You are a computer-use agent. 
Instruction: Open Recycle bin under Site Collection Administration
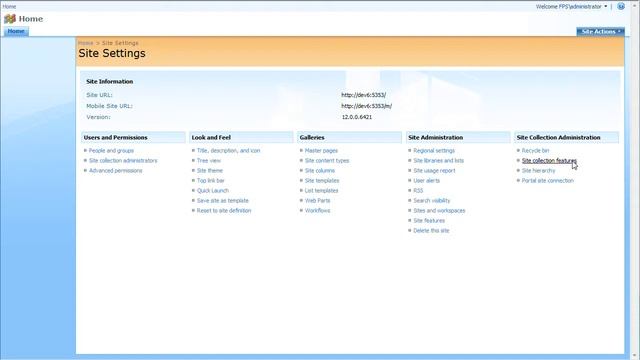(x=535, y=151)
